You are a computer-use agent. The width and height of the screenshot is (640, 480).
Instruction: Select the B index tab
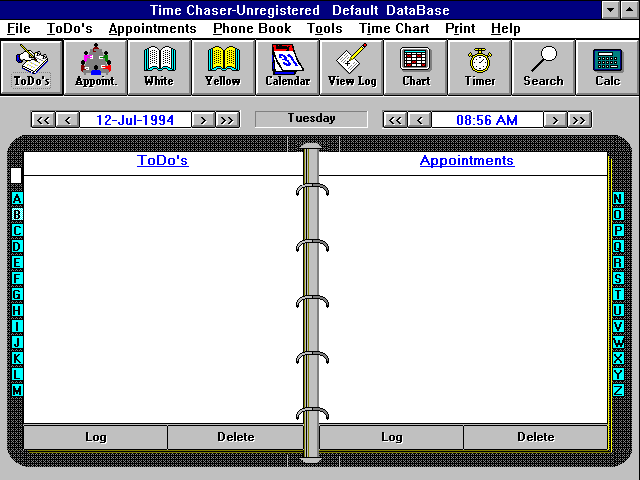click(x=17, y=215)
